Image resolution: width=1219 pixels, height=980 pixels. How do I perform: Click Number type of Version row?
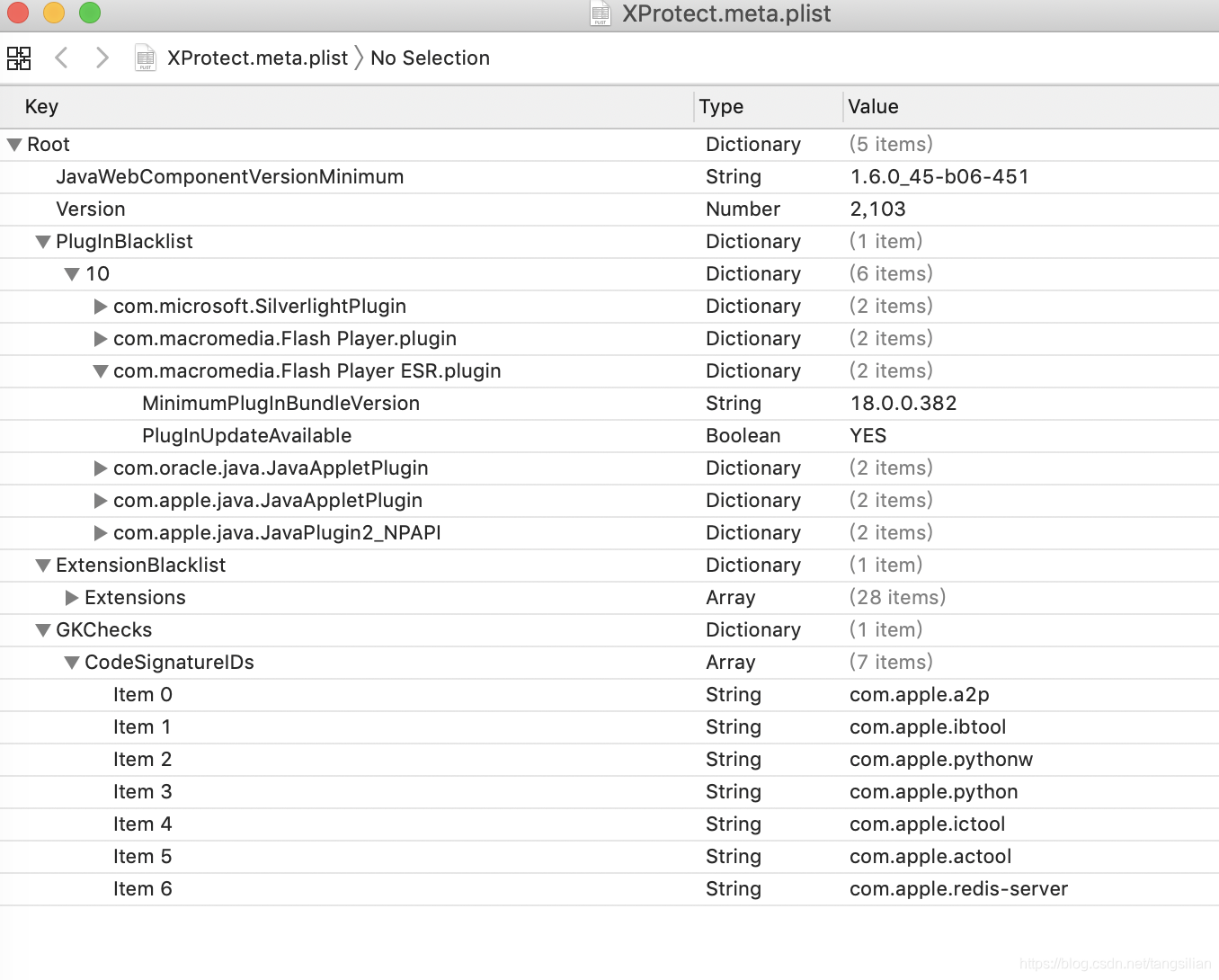point(743,209)
